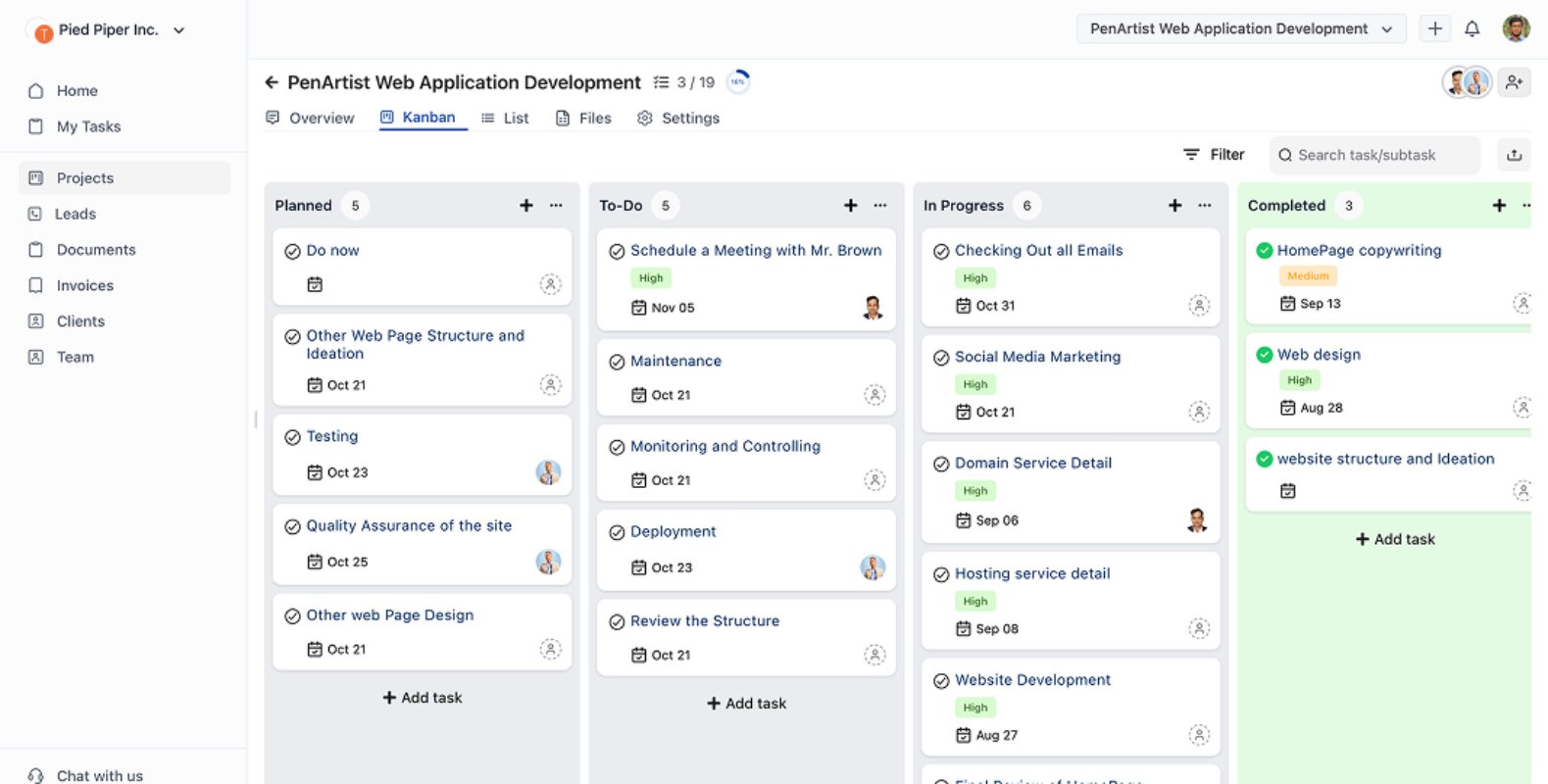The height and width of the screenshot is (784, 1548).
Task: Expand the Pied Piper Inc. workspace dropdown
Action: point(179,30)
